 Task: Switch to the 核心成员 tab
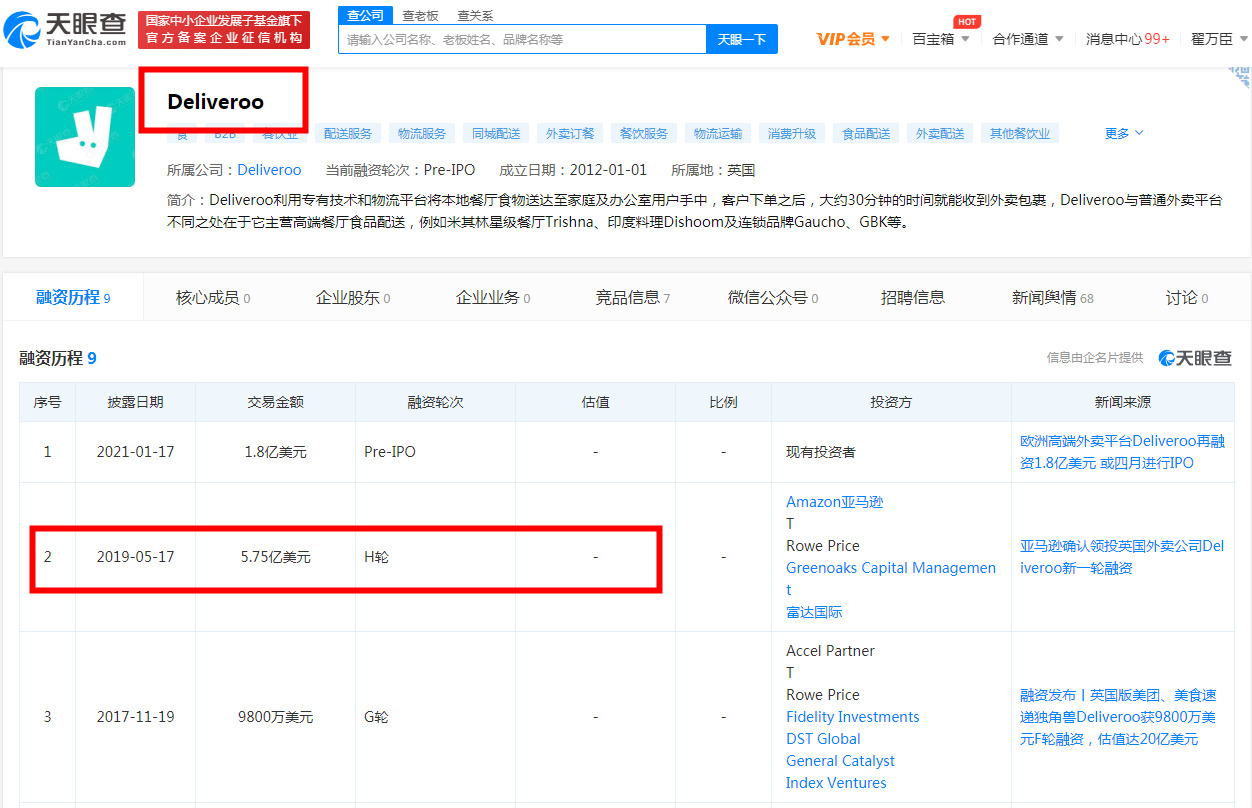pos(213,297)
